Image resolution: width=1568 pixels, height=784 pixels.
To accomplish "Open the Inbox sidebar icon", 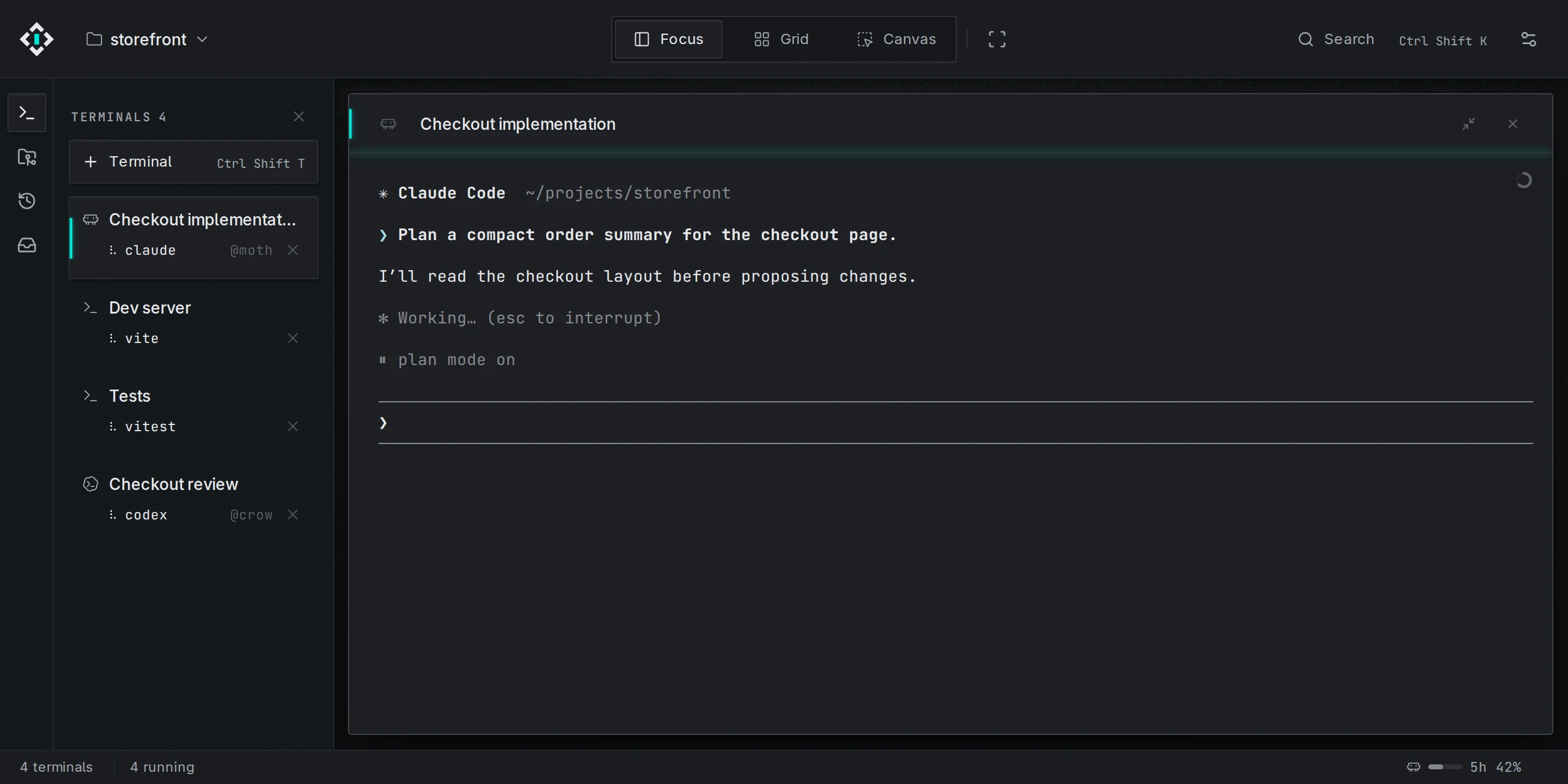I will [27, 245].
